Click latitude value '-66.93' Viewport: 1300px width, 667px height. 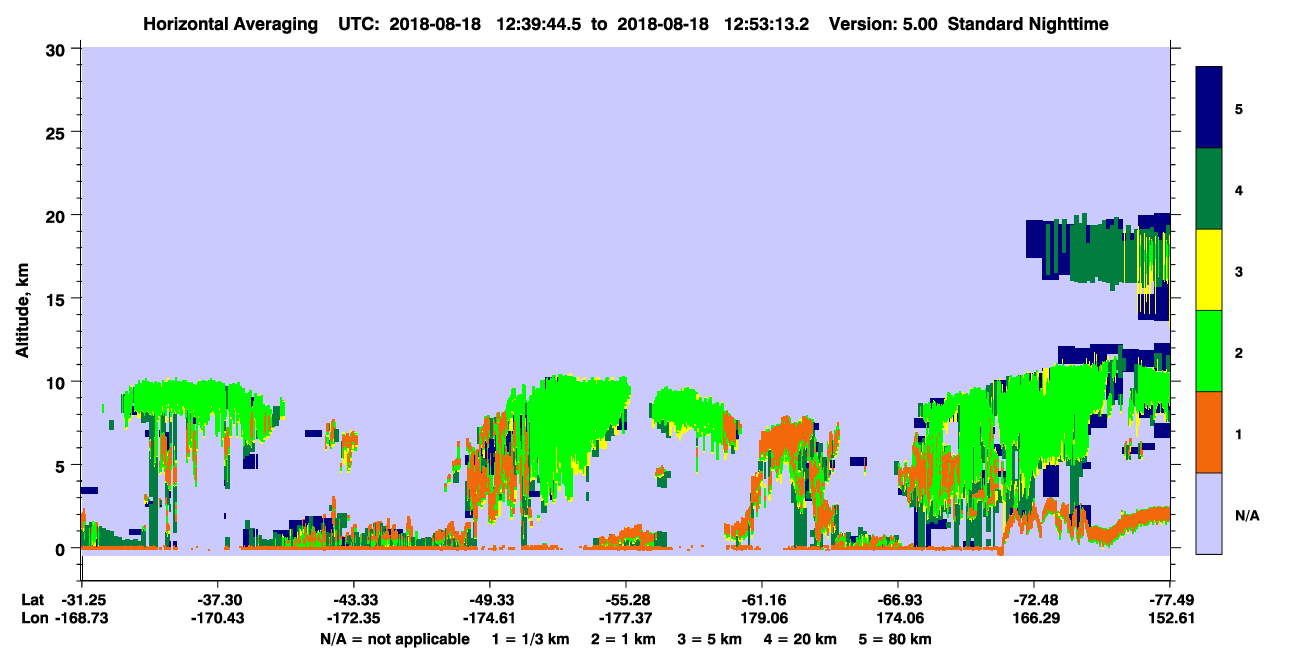pyautogui.click(x=898, y=600)
